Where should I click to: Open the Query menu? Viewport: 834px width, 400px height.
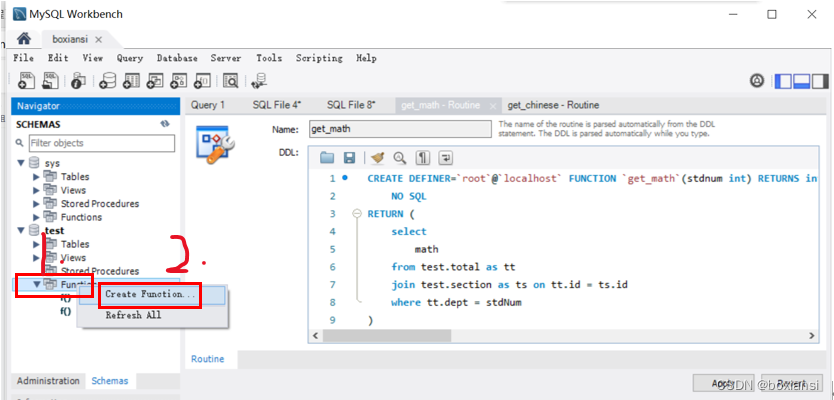tap(130, 58)
